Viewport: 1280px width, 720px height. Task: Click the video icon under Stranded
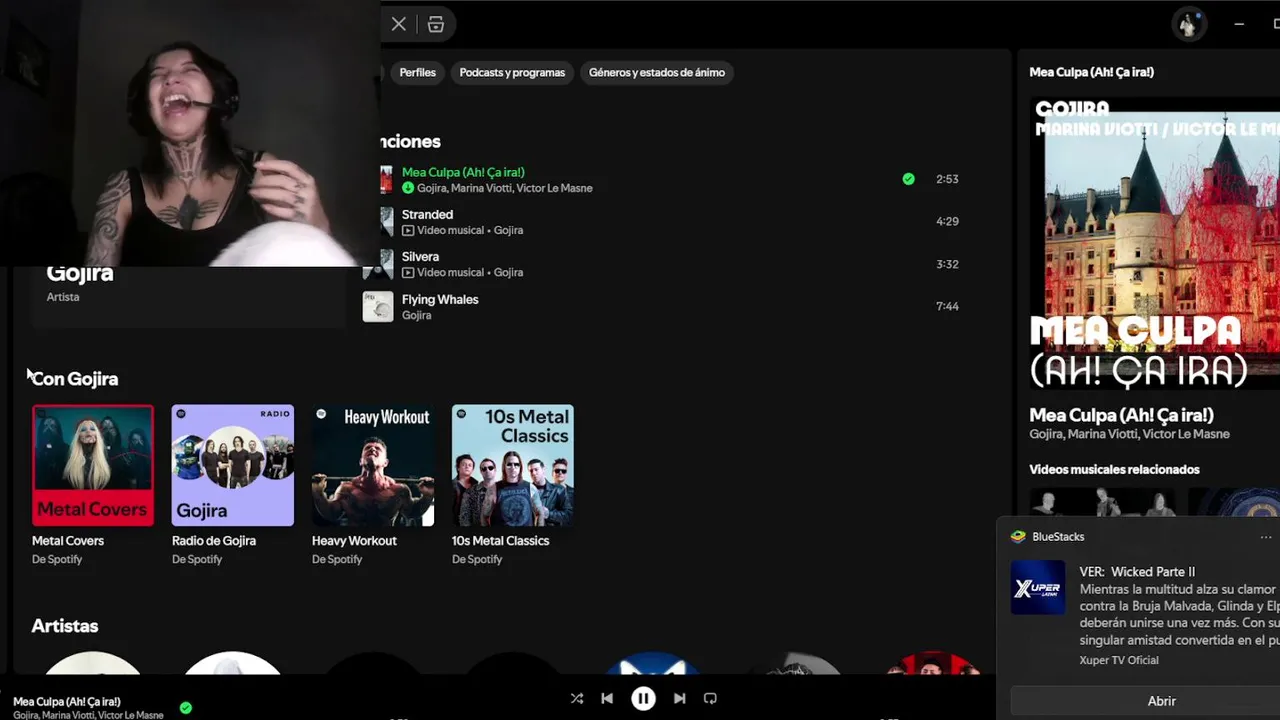pos(408,230)
